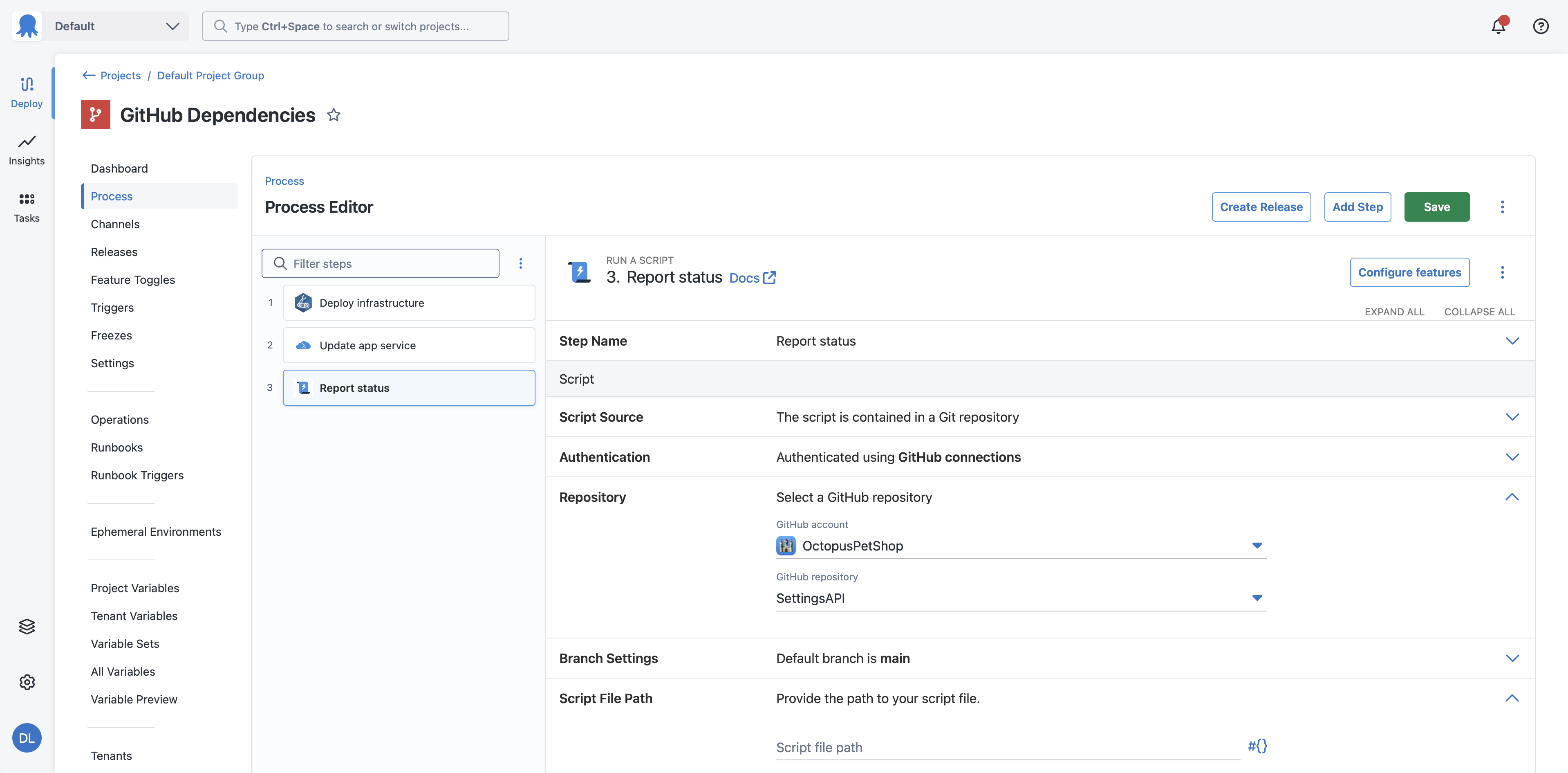Image resolution: width=1568 pixels, height=773 pixels.
Task: Click the help question mark icon
Action: pos(1541,26)
